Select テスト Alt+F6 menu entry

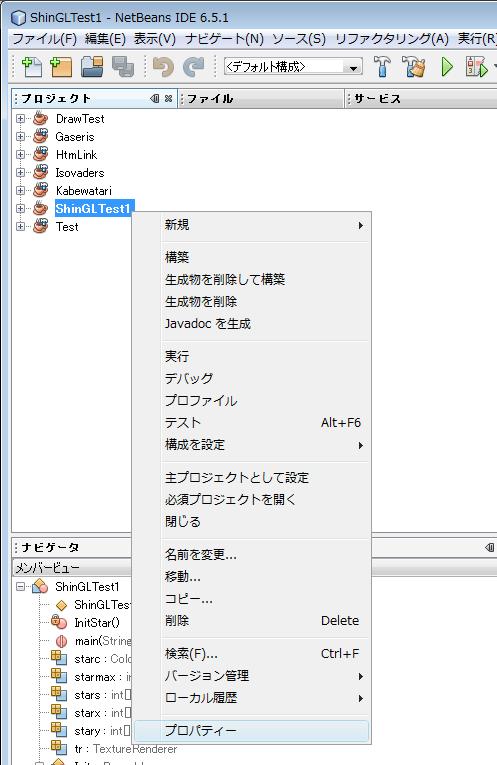click(252, 423)
